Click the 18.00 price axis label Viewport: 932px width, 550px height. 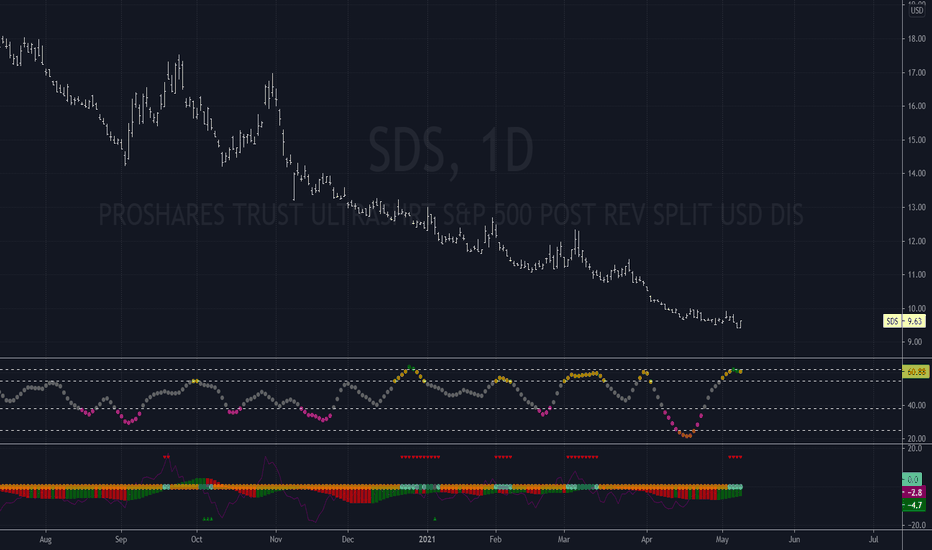(917, 39)
